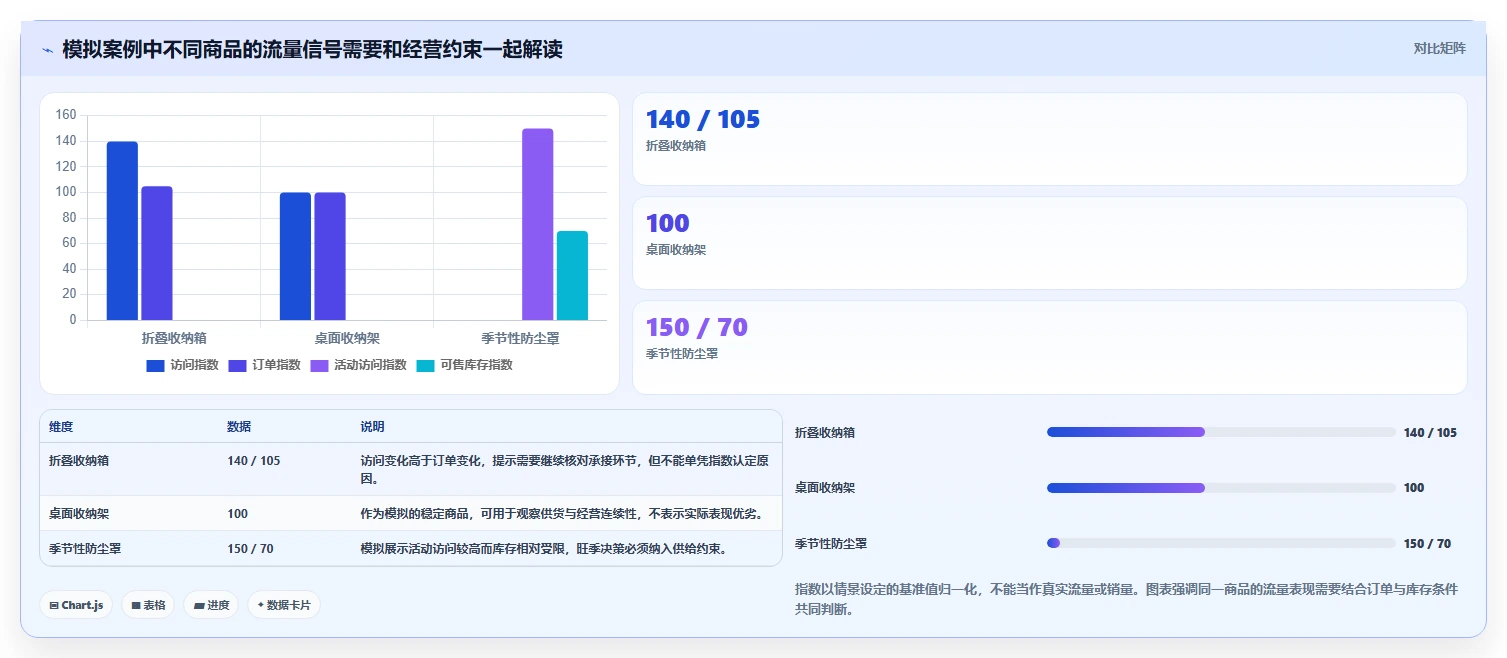Image resolution: width=1507 pixels, height=658 pixels.
Task: Click the 数据卡片 chip's sparkle icon
Action: (261, 605)
